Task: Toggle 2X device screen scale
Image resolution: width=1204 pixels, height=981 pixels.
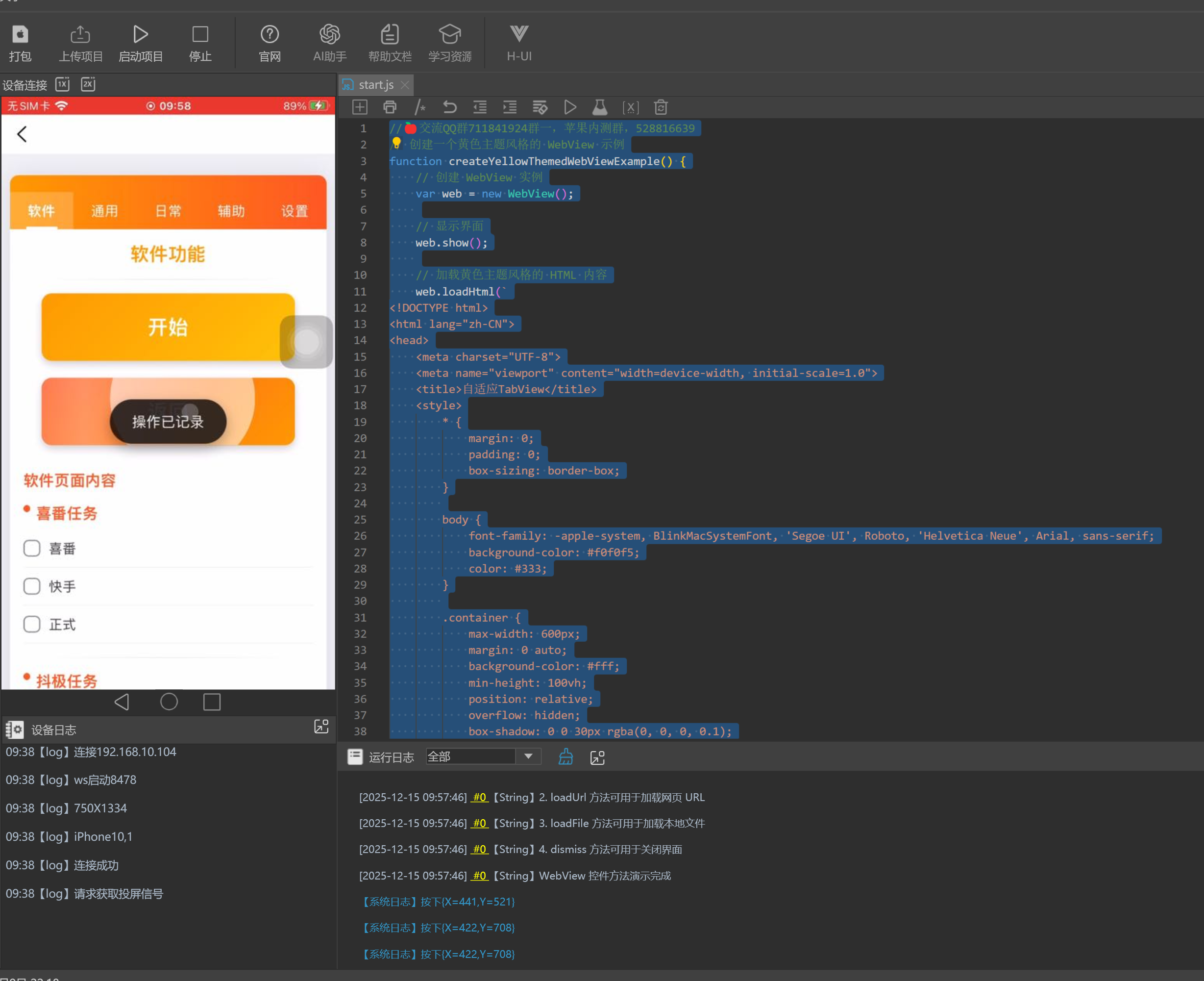Action: tap(88, 84)
